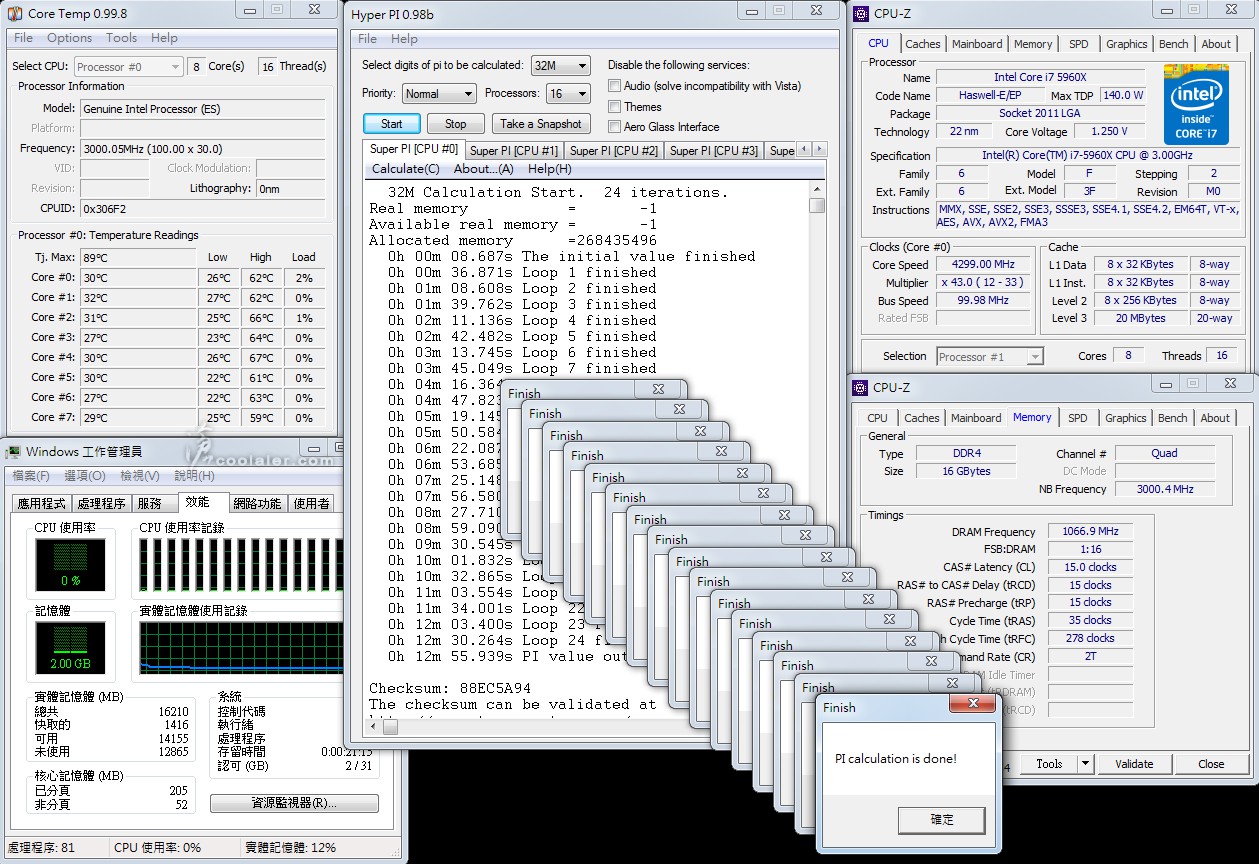Switch to the Super PI [CPU #1] tab

(x=514, y=151)
